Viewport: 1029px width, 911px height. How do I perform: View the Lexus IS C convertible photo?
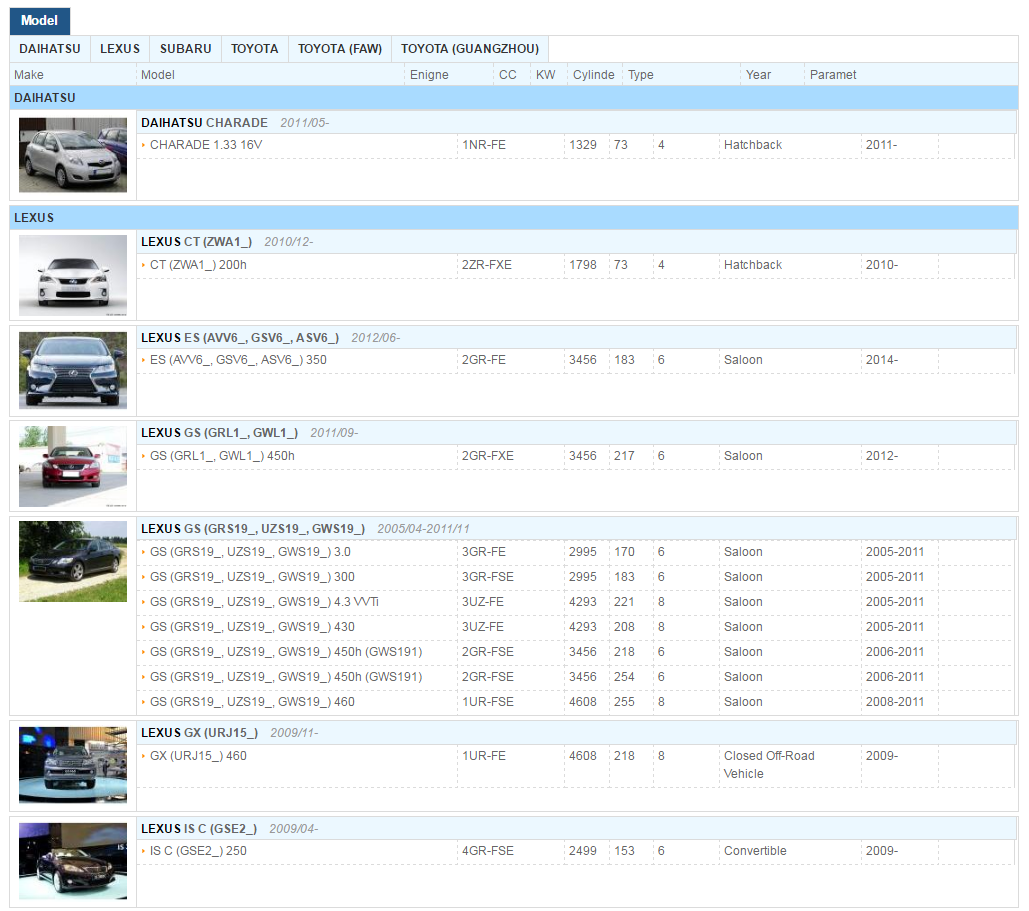73,860
